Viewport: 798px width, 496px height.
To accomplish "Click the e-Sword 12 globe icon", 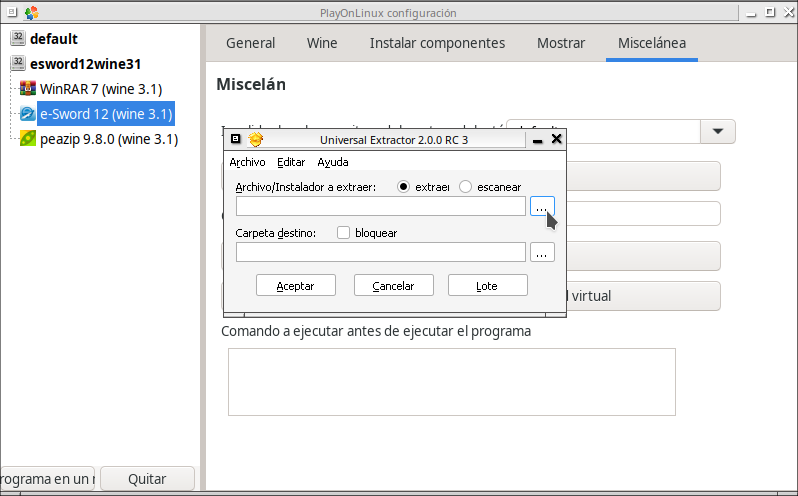I will click(27, 113).
